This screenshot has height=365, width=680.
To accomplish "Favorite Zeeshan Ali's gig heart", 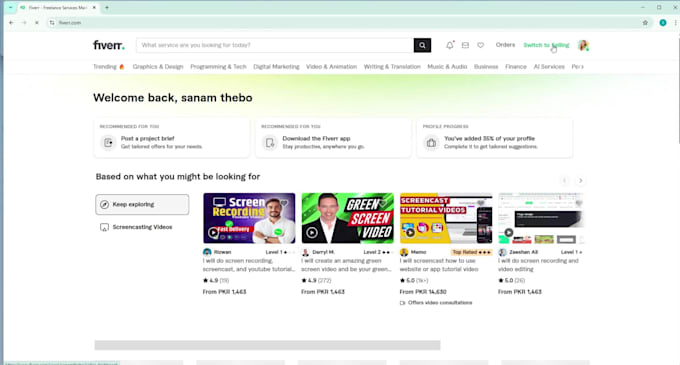I will click(x=579, y=202).
